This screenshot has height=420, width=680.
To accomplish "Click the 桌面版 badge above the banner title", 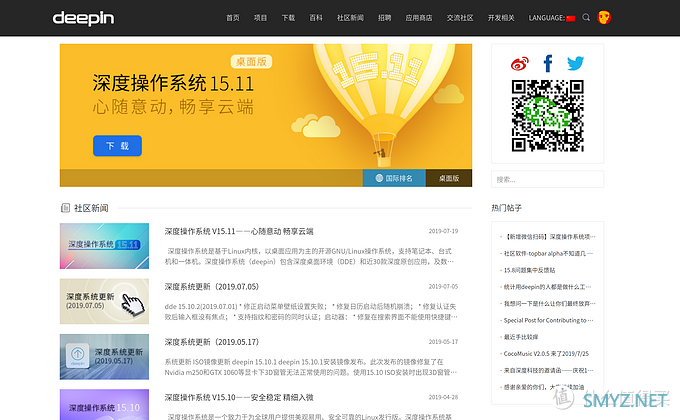I will (251, 62).
